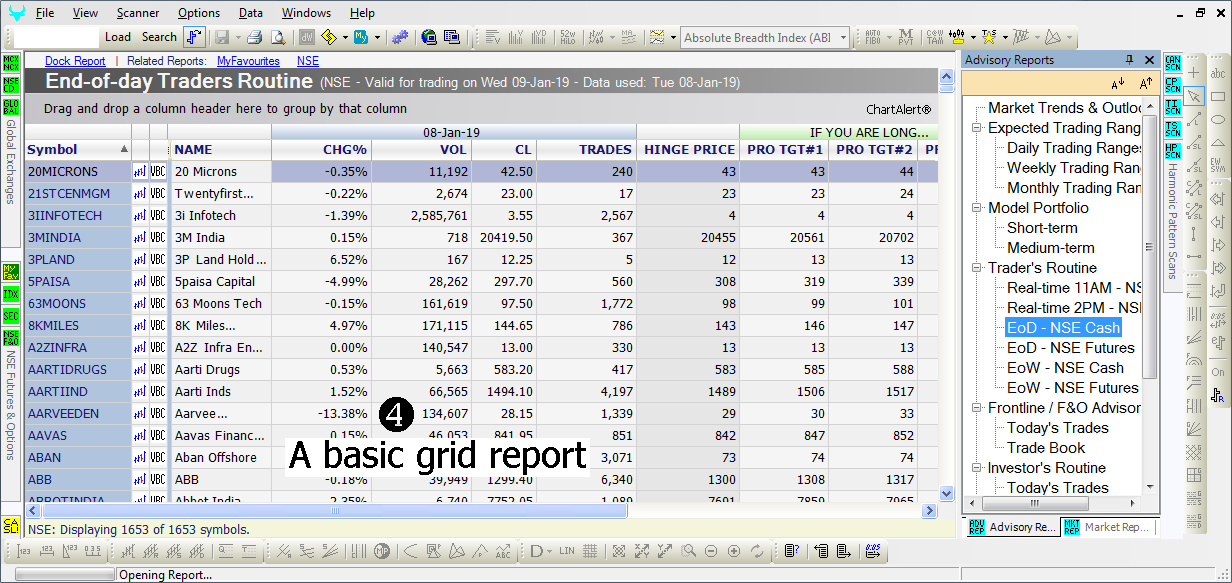Collapse the Expected Trading Range tree node
The image size is (1232, 583).
tap(976, 128)
